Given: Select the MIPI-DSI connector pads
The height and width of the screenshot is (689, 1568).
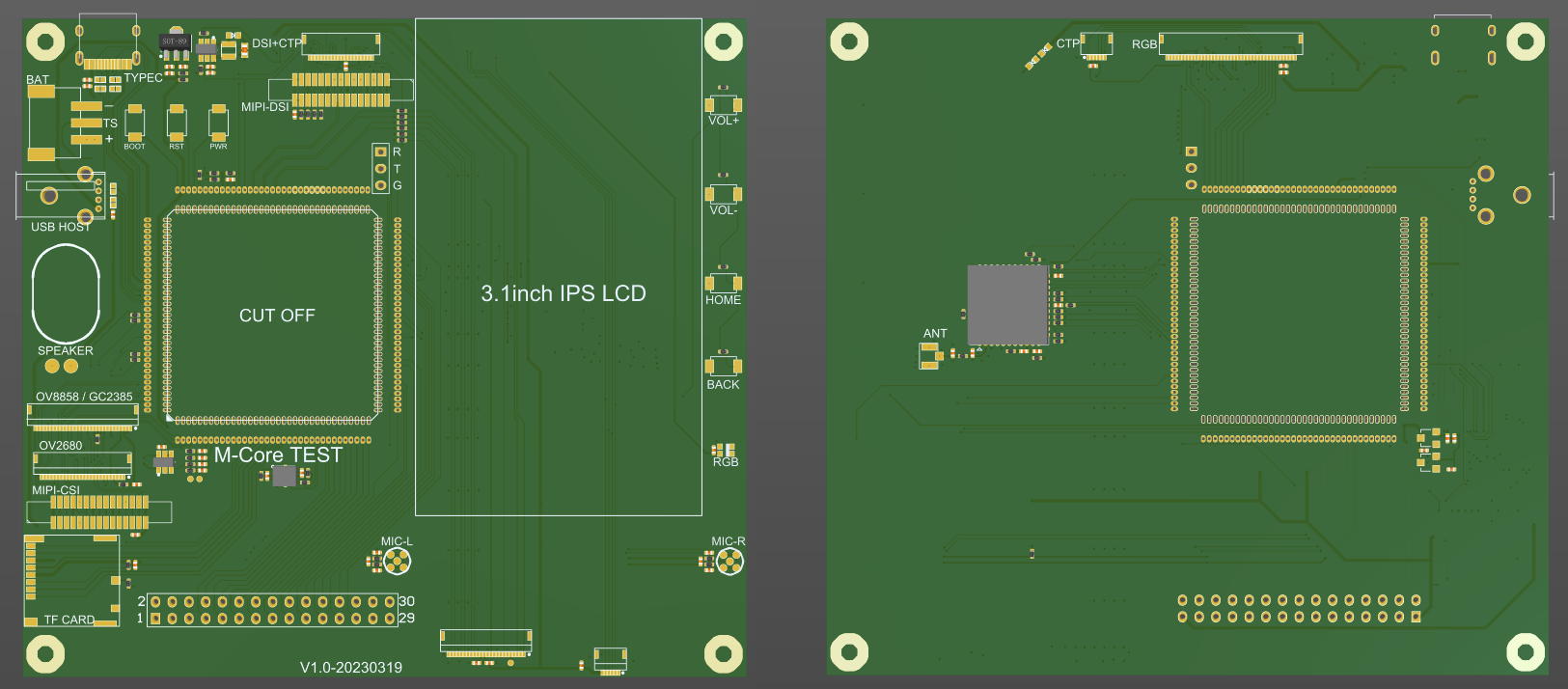Looking at the screenshot, I should [341, 90].
